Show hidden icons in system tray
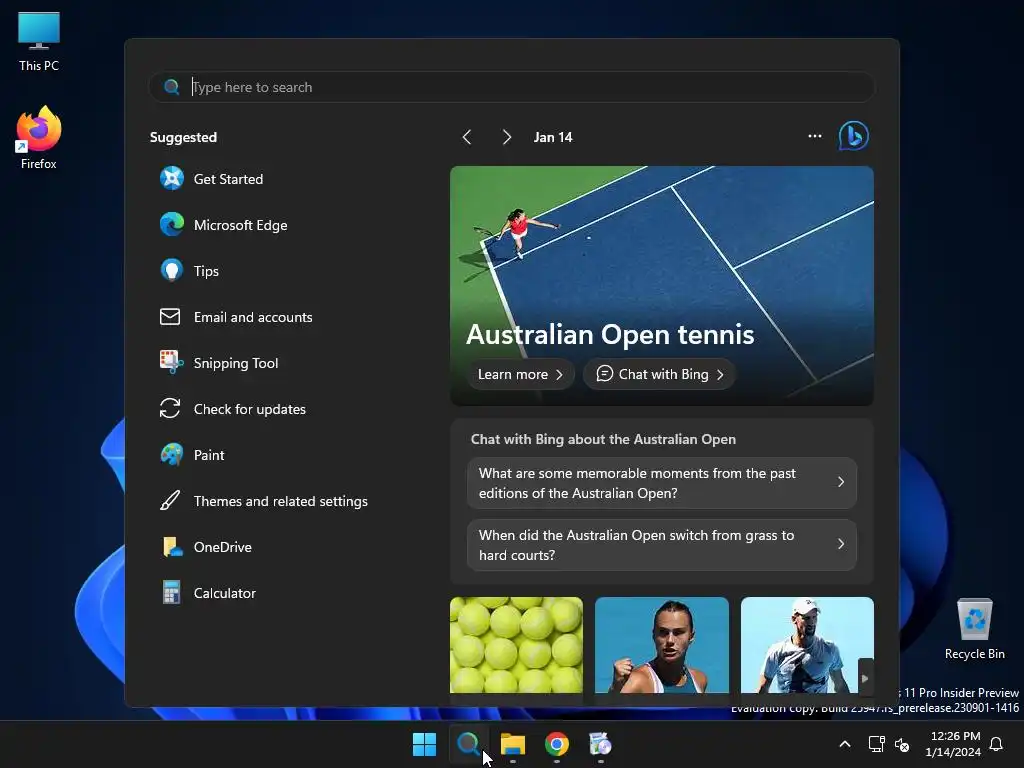Viewport: 1024px width, 768px height. pyautogui.click(x=844, y=744)
